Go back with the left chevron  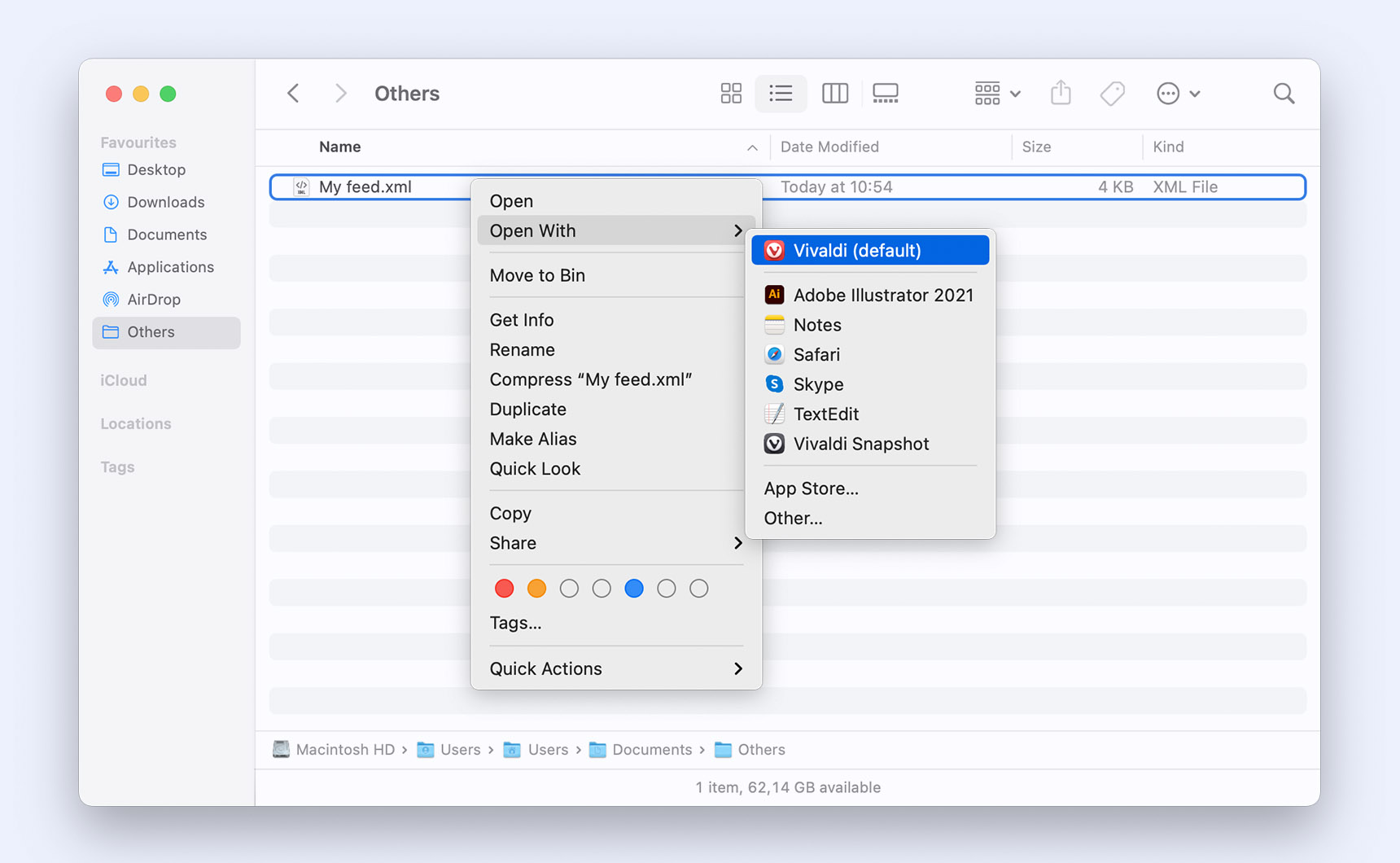pos(294,94)
